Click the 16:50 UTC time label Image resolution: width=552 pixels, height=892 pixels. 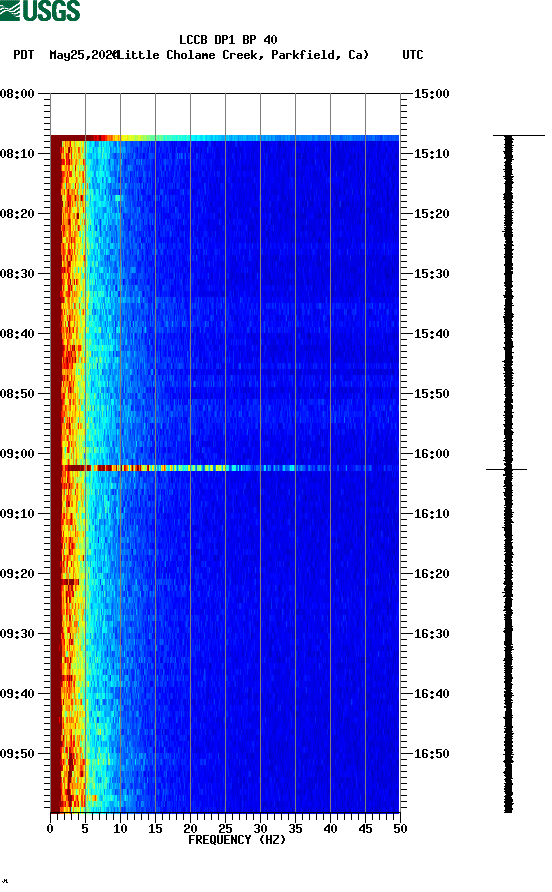(x=431, y=754)
